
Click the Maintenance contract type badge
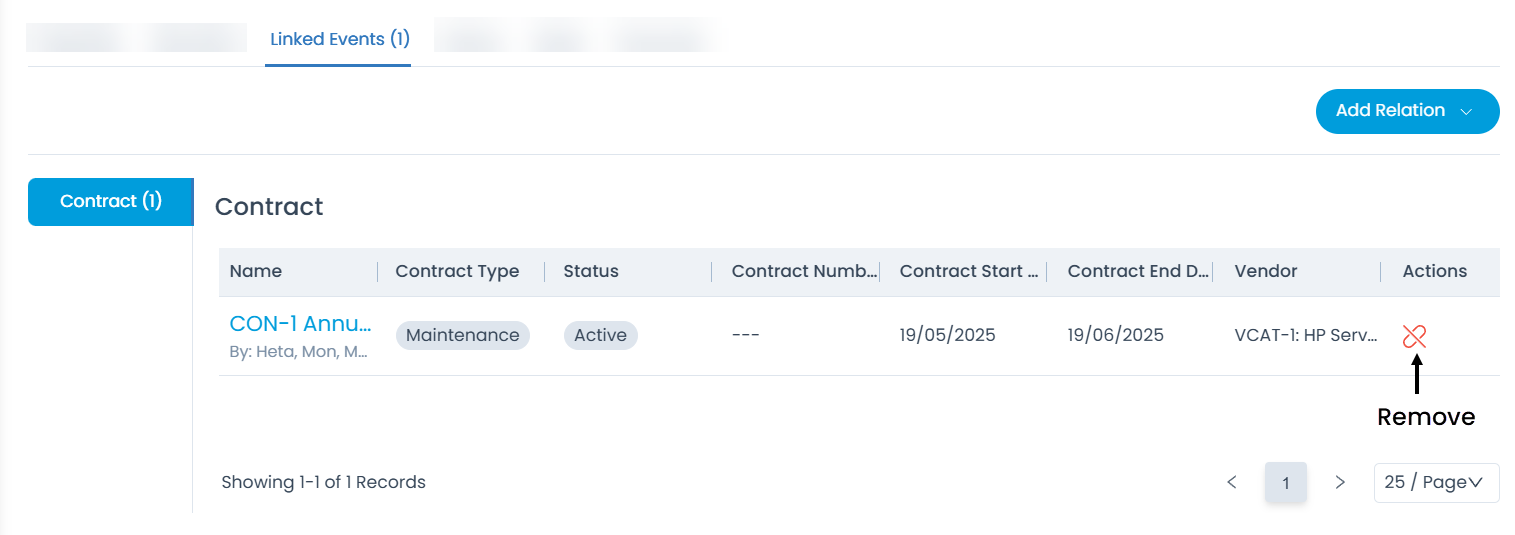coord(463,335)
